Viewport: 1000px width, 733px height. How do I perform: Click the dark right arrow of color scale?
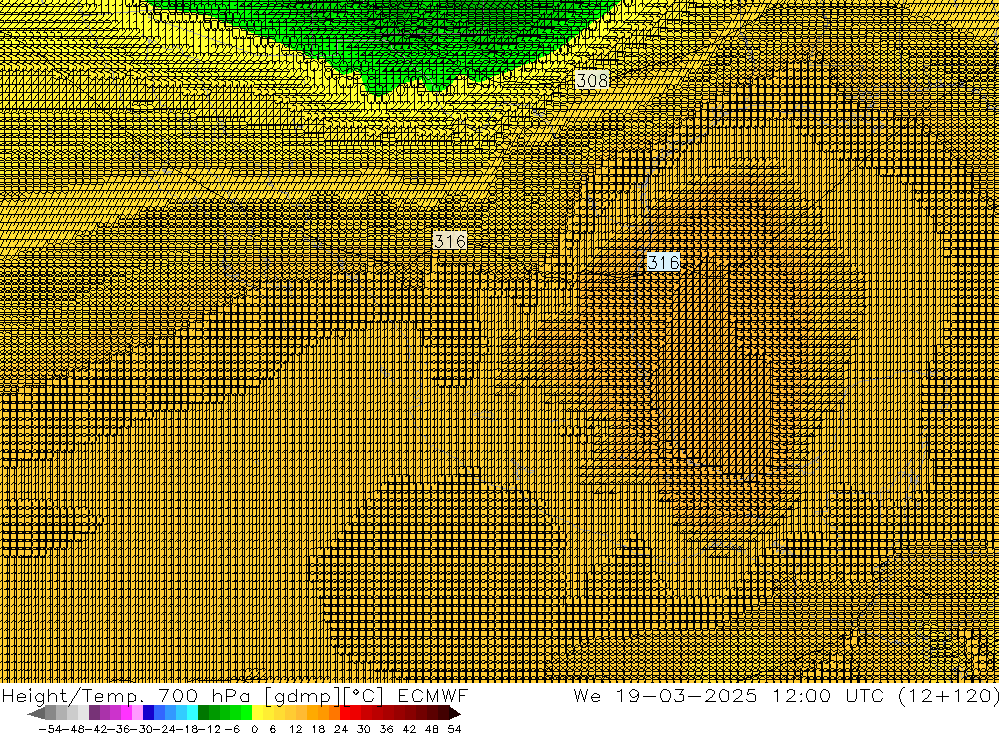coord(455,713)
